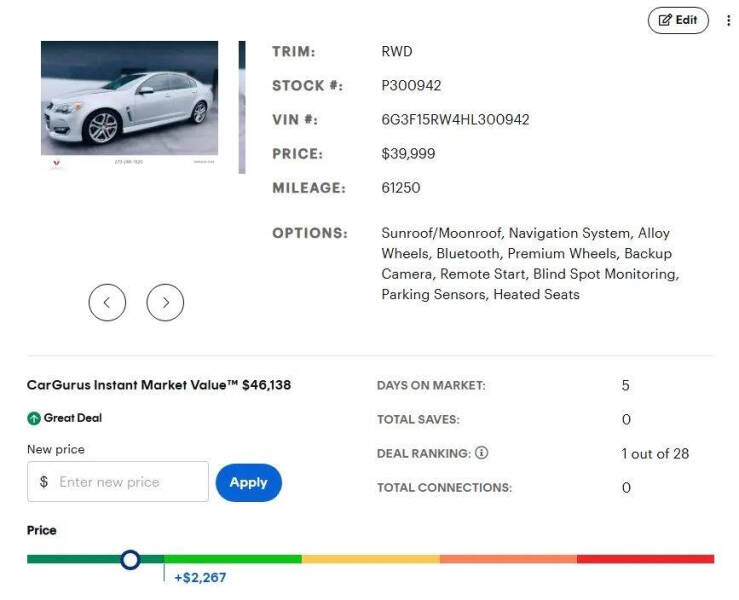Select the mileage value 61250
The height and width of the screenshot is (600, 739).
(x=401, y=188)
